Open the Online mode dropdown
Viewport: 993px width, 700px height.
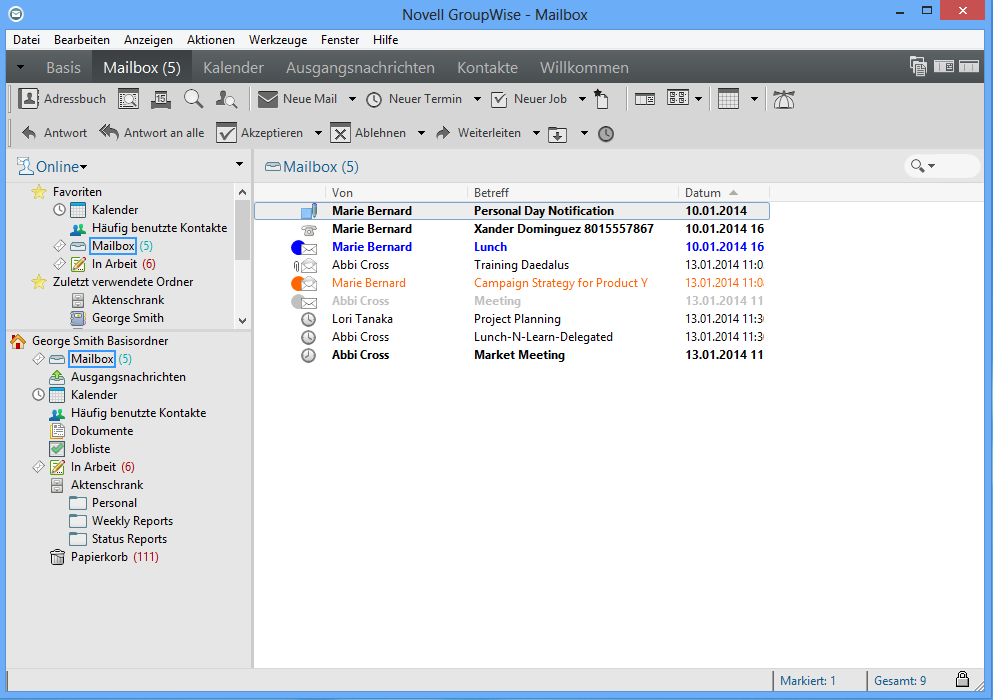click(53, 167)
